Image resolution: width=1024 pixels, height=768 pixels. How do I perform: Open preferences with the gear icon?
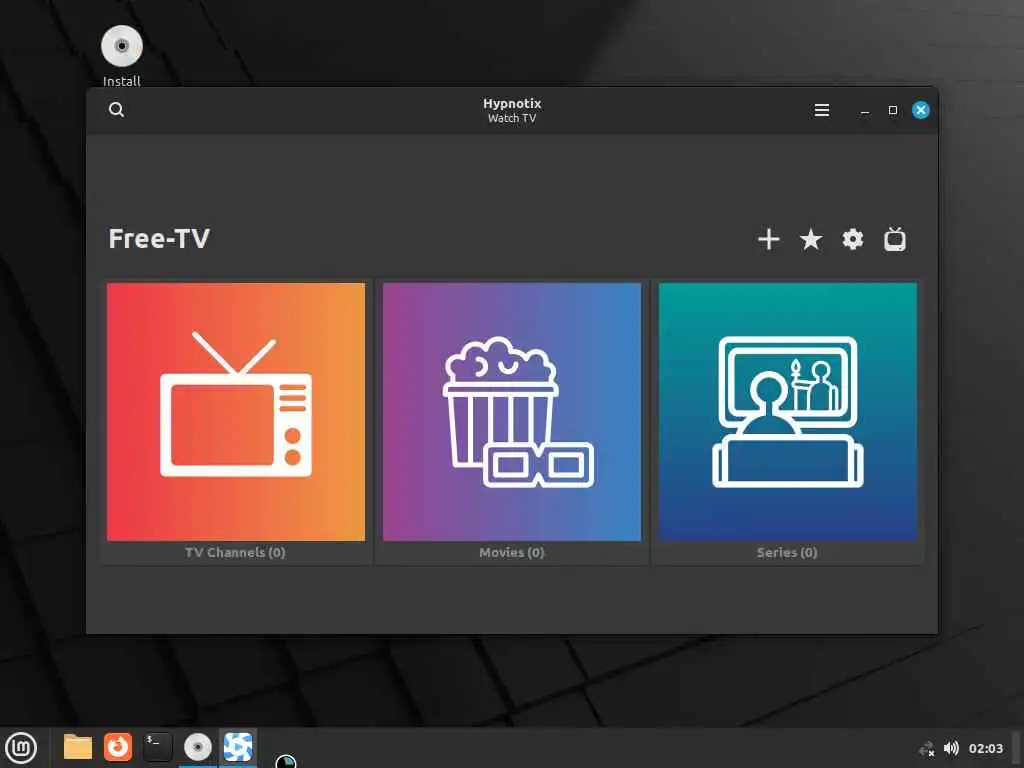[852, 239]
